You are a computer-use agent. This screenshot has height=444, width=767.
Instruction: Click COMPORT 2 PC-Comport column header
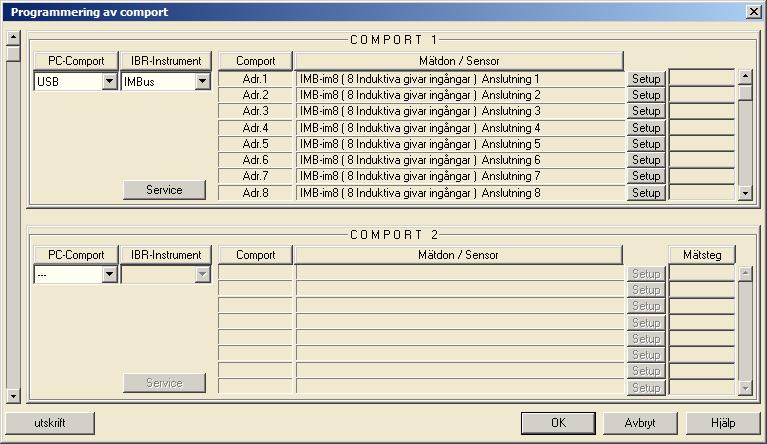(x=76, y=255)
